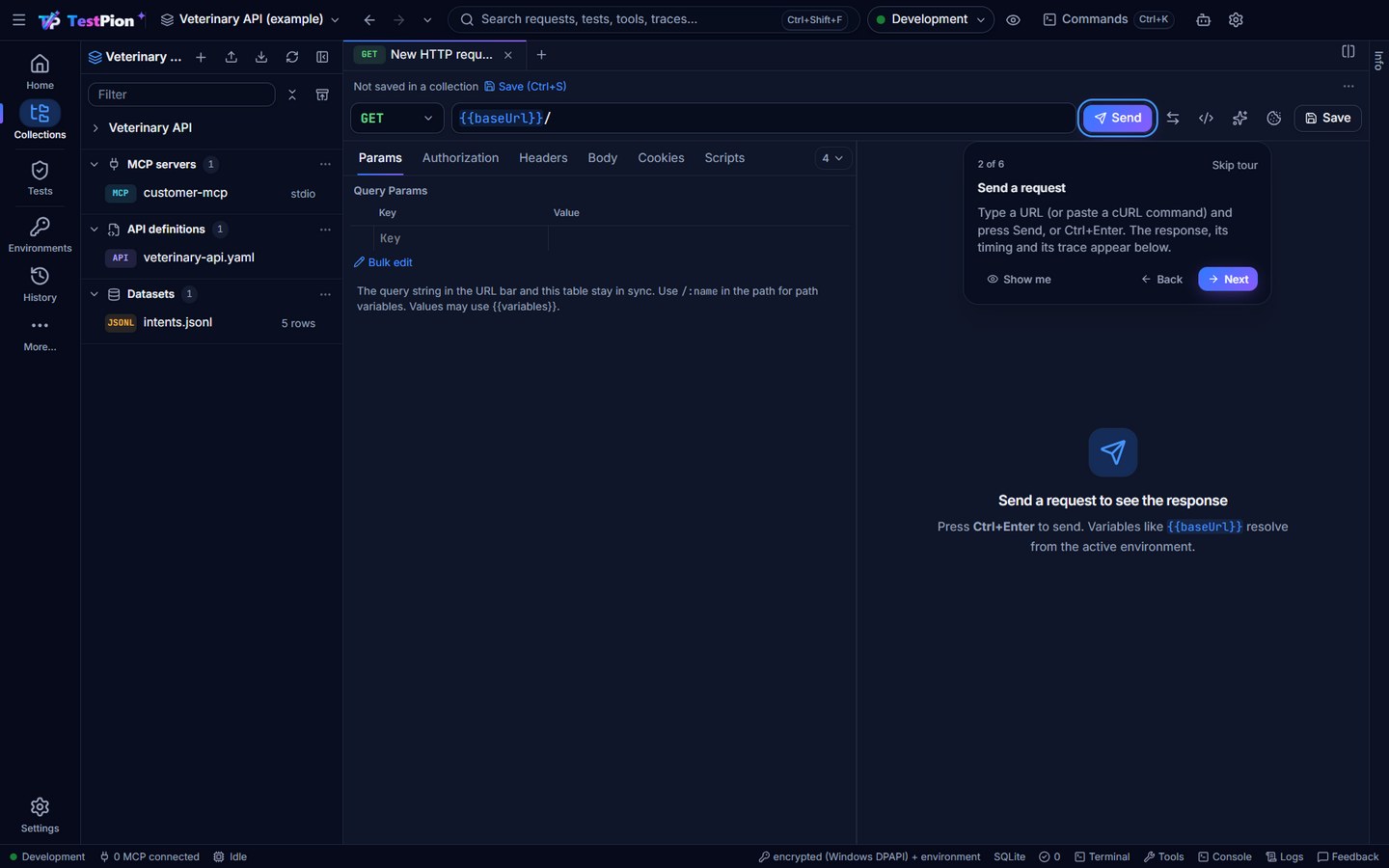Open Terminal from the status bar
The width and height of the screenshot is (1389, 868).
point(1102,856)
